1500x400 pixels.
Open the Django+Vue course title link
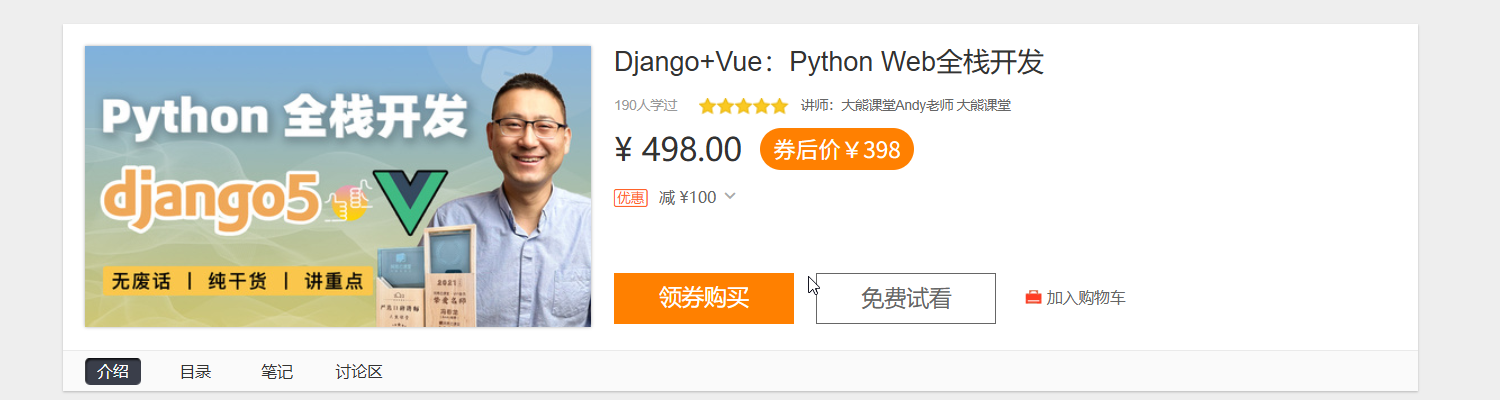point(829,62)
